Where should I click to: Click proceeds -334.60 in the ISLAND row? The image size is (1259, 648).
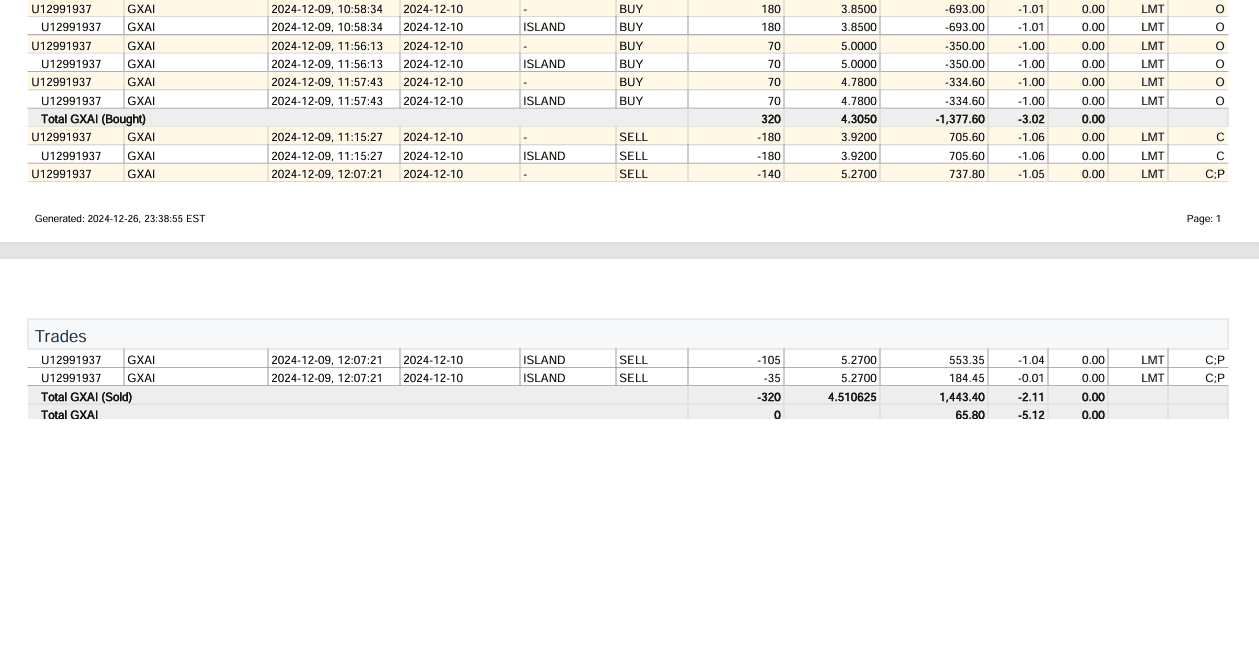[965, 101]
